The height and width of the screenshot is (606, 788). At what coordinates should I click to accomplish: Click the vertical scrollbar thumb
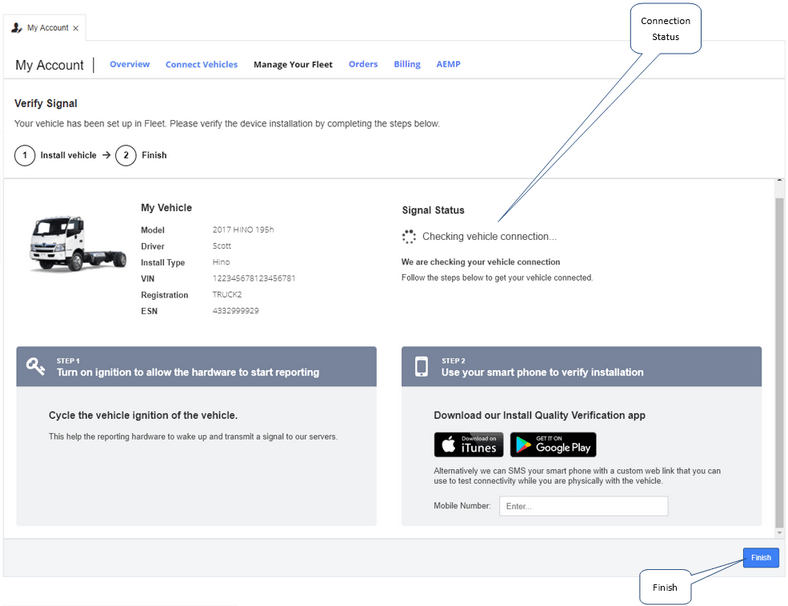coord(779,362)
